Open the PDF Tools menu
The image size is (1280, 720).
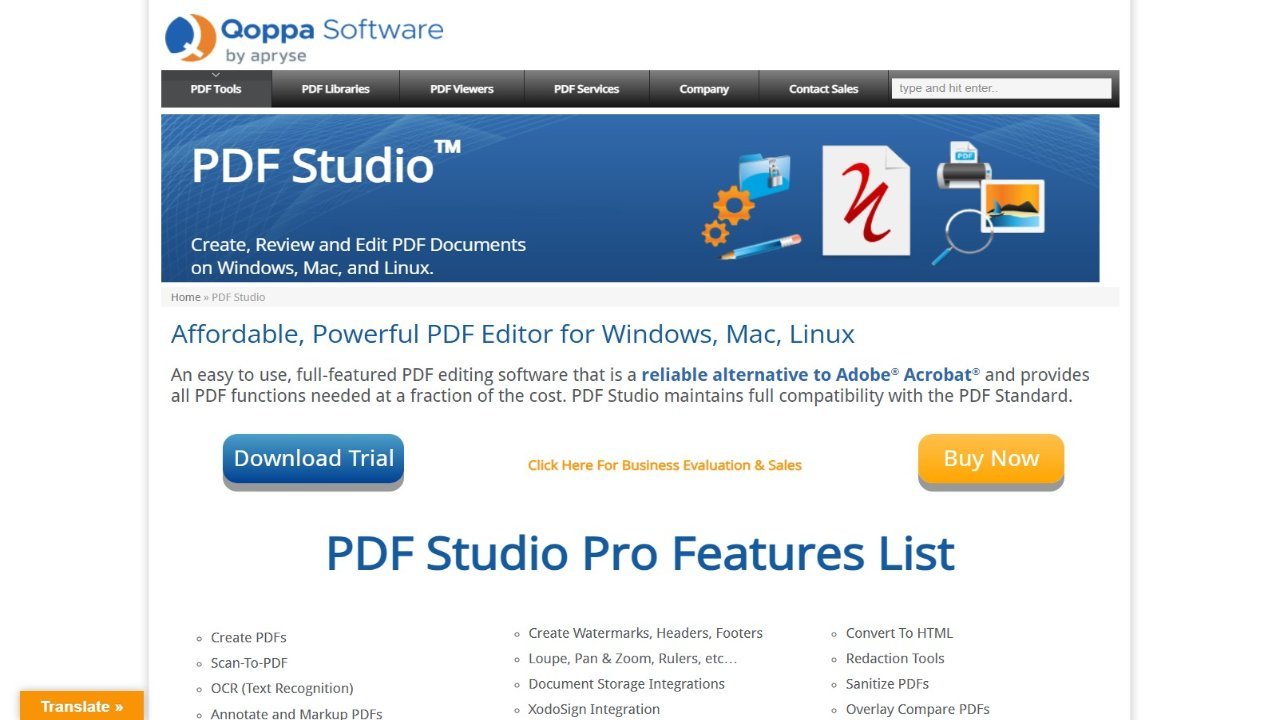coord(216,89)
